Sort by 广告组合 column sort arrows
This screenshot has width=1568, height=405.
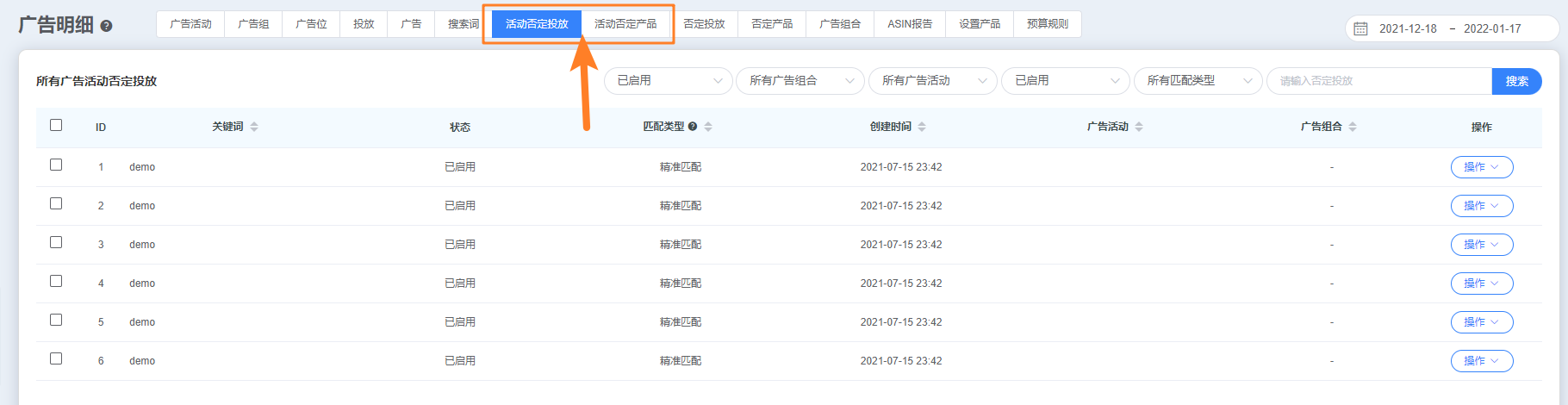coord(1353,127)
